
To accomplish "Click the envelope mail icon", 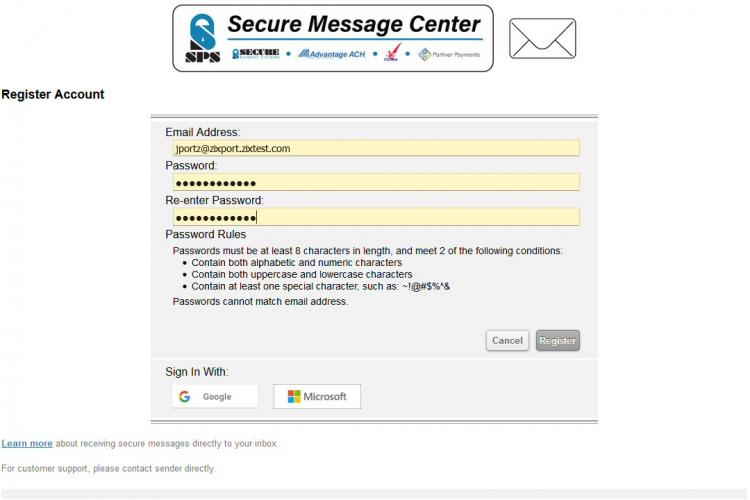I will (x=542, y=39).
